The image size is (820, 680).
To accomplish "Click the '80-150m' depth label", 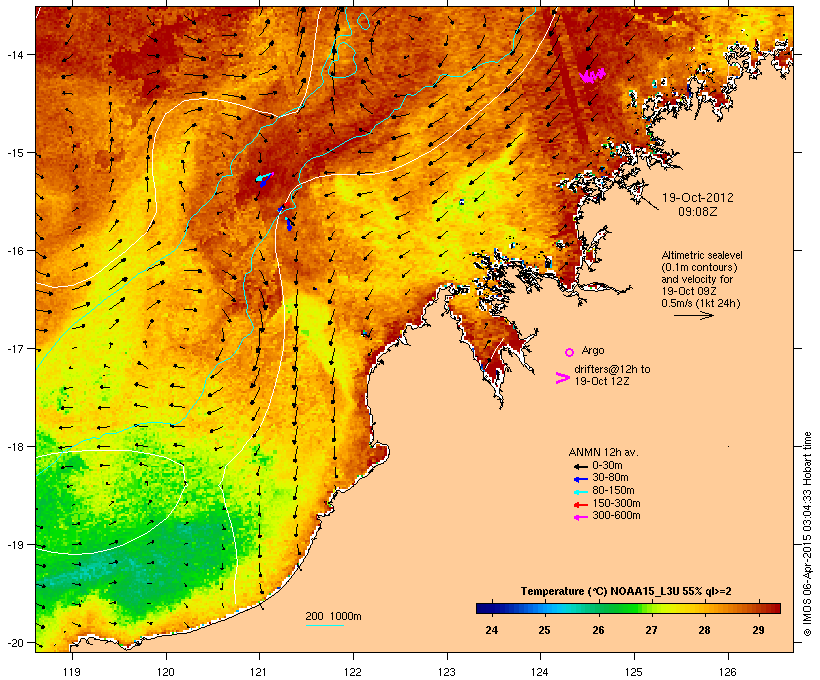I will point(613,491).
